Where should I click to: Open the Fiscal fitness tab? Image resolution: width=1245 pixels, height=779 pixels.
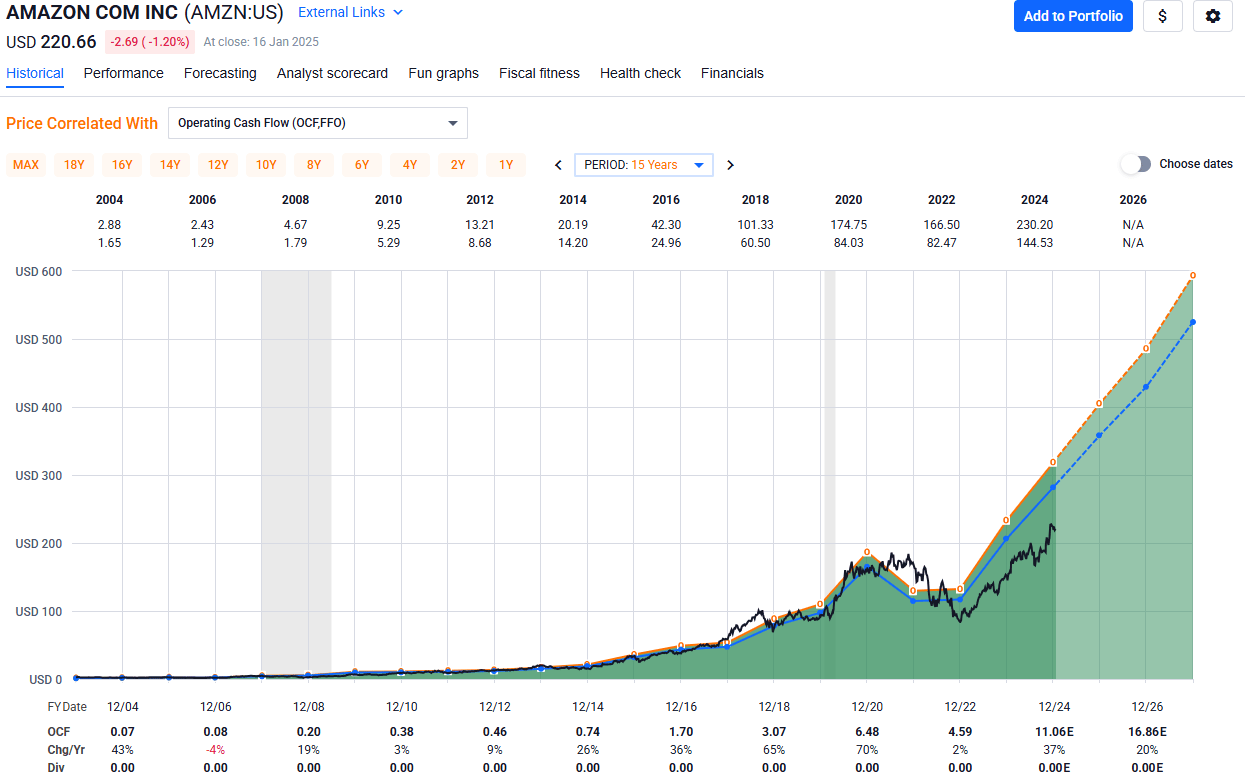point(538,73)
